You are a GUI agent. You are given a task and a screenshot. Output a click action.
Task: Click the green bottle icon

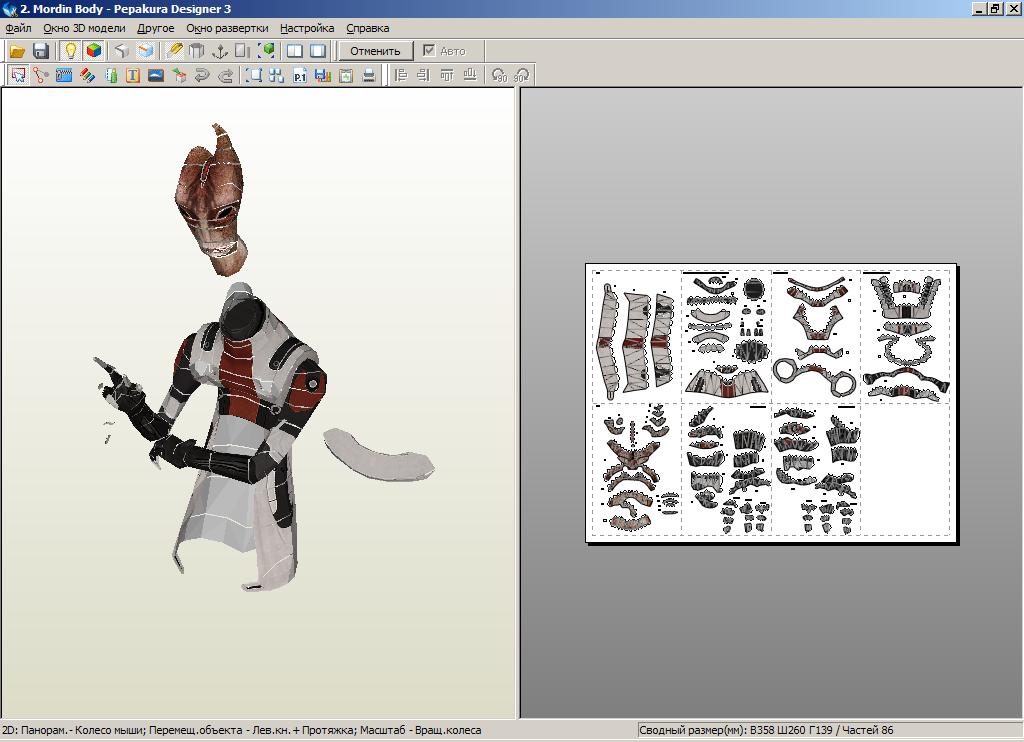110,76
